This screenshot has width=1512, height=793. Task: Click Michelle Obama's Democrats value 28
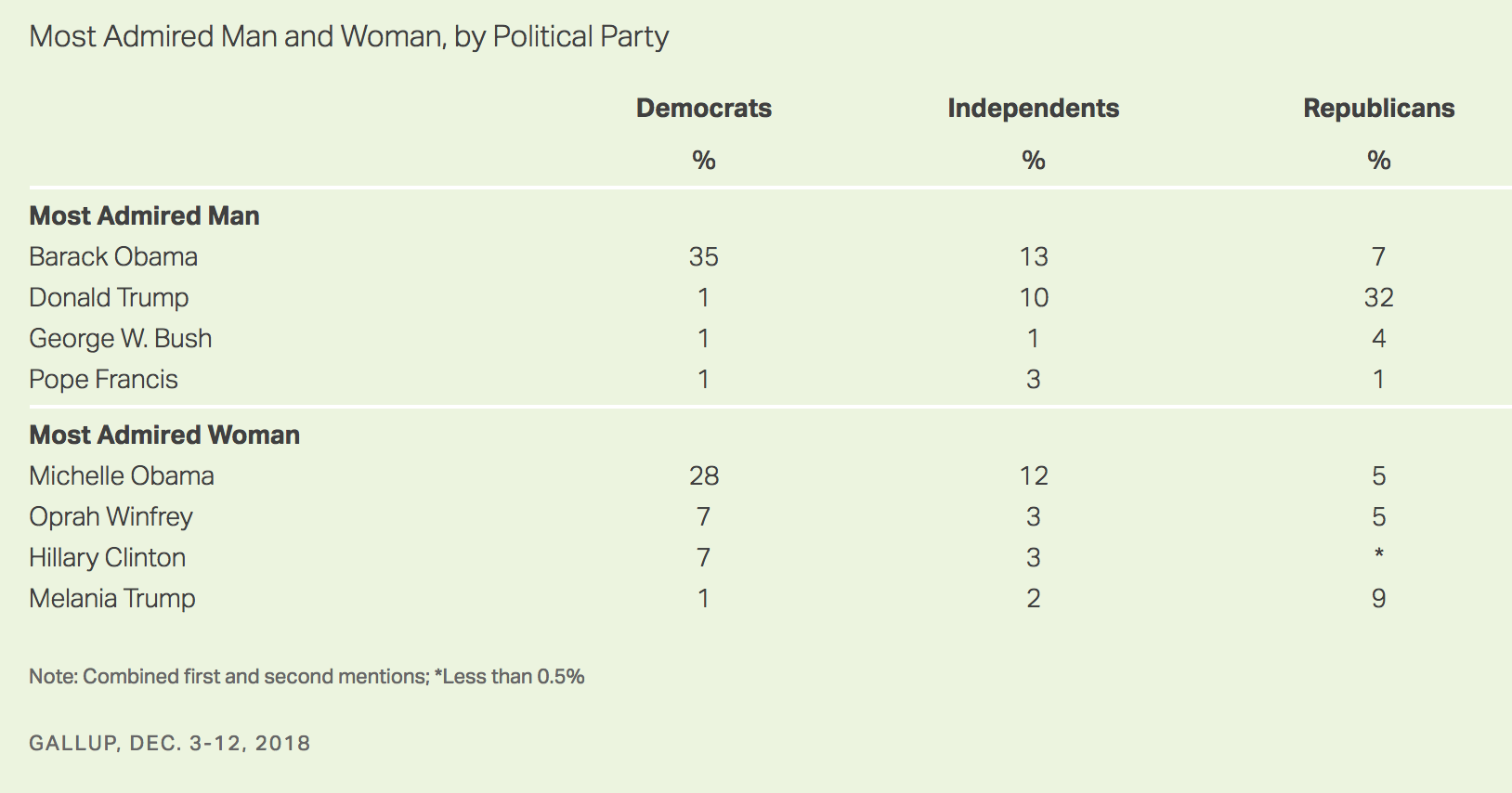pyautogui.click(x=704, y=475)
